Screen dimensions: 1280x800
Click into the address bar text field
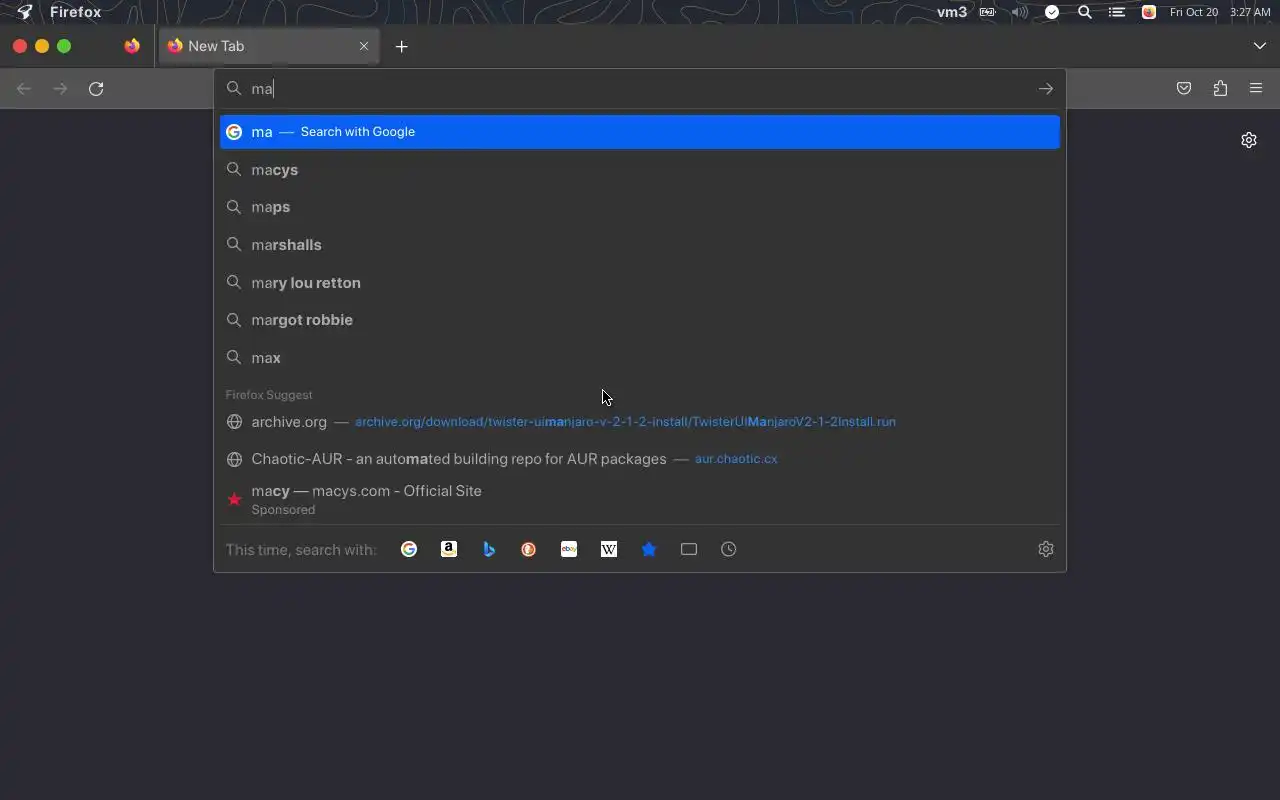coord(640,89)
